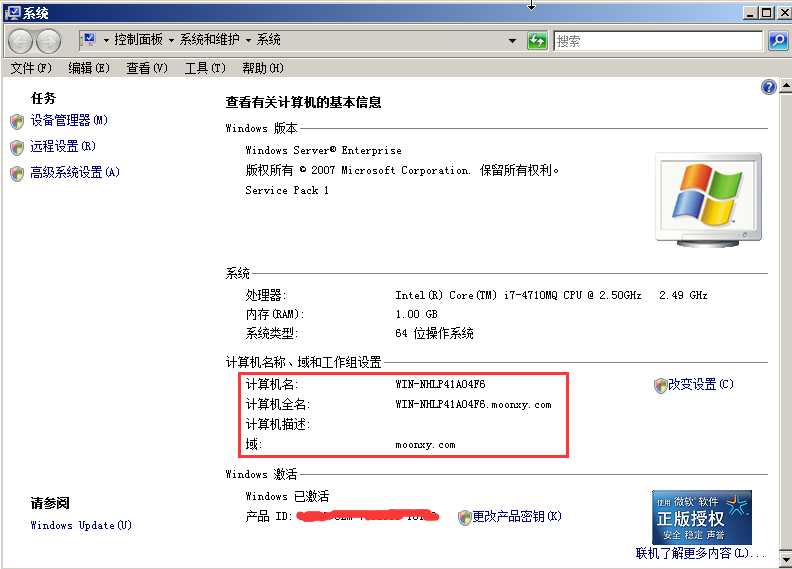Click the 正版授权 genuine software badge
The width and height of the screenshot is (792, 569).
point(702,517)
